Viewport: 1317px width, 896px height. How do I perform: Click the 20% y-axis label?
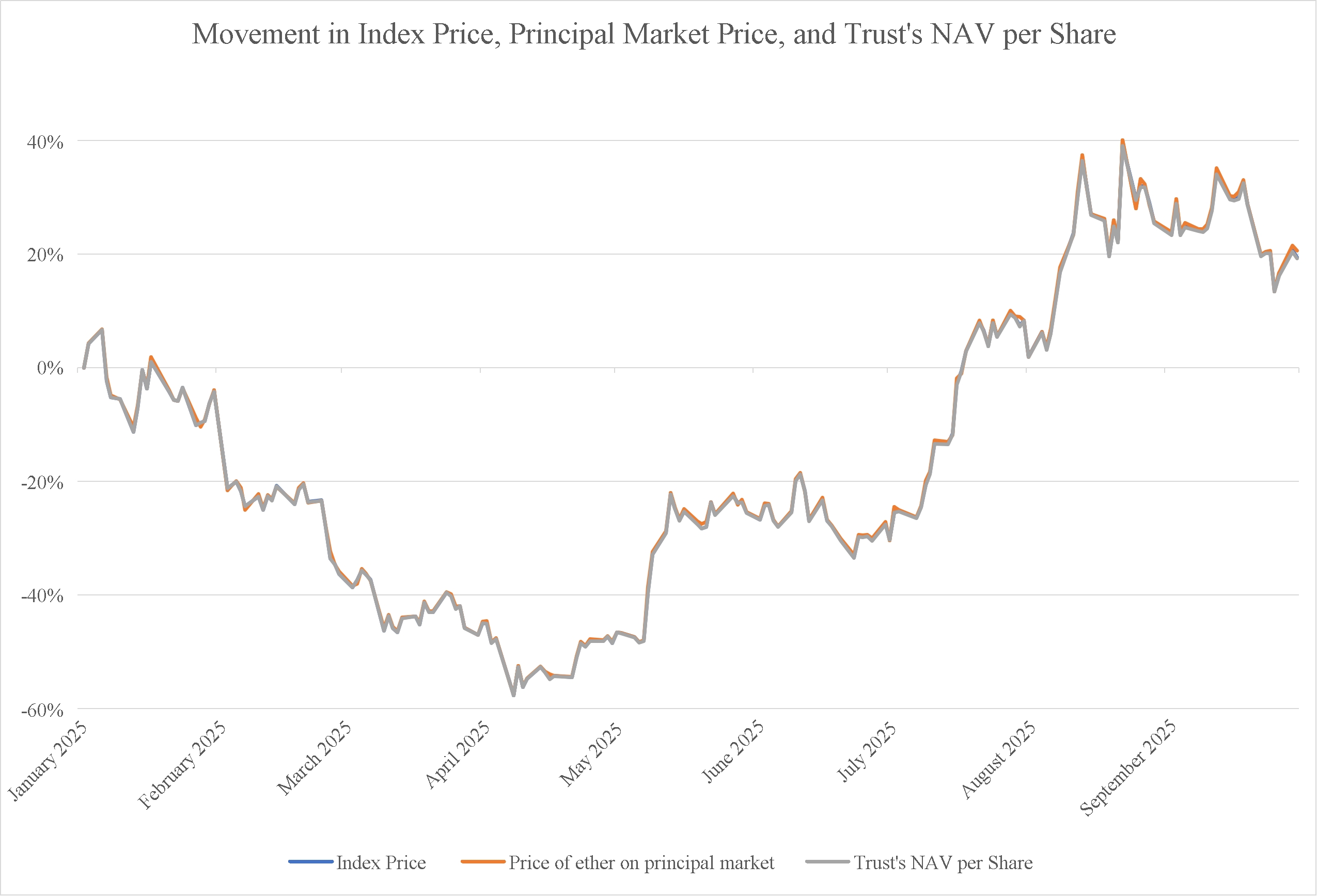pyautogui.click(x=45, y=255)
